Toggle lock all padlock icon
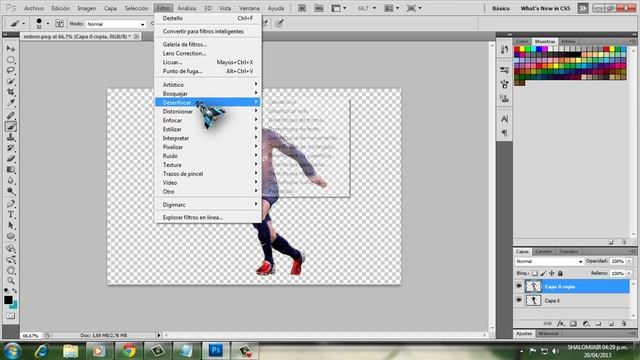Image resolution: width=640 pixels, height=360 pixels. pos(560,273)
